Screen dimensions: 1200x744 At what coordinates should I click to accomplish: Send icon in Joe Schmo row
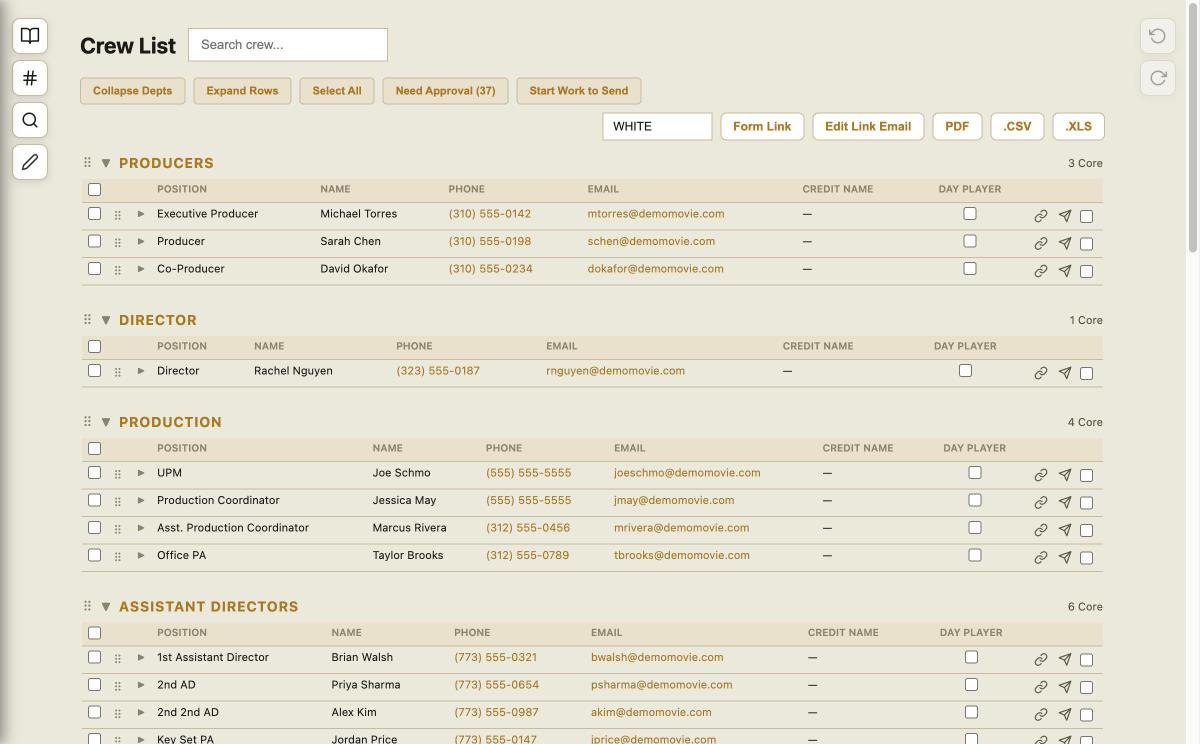tap(1065, 475)
